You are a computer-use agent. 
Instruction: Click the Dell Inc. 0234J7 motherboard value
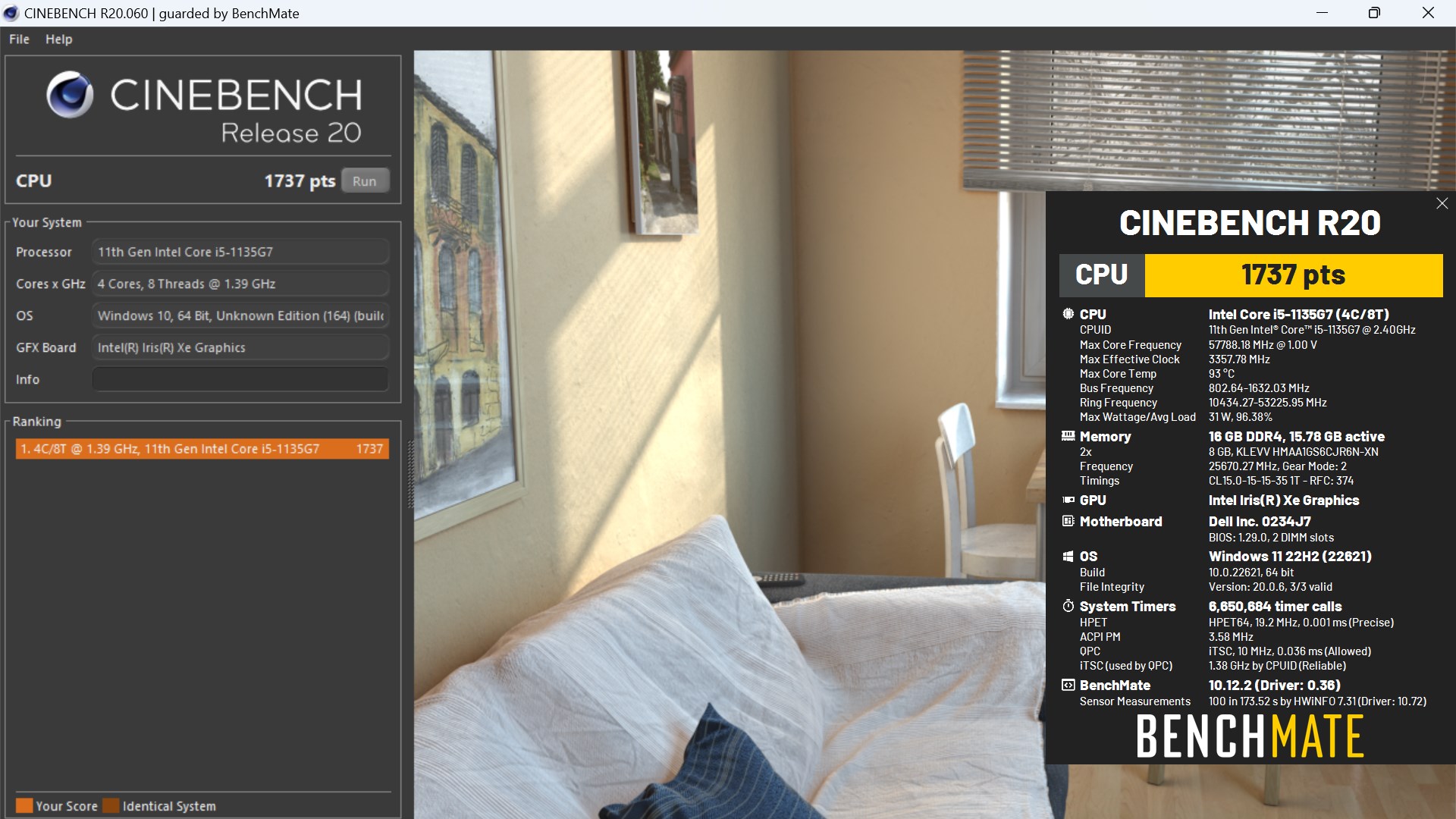1260,522
